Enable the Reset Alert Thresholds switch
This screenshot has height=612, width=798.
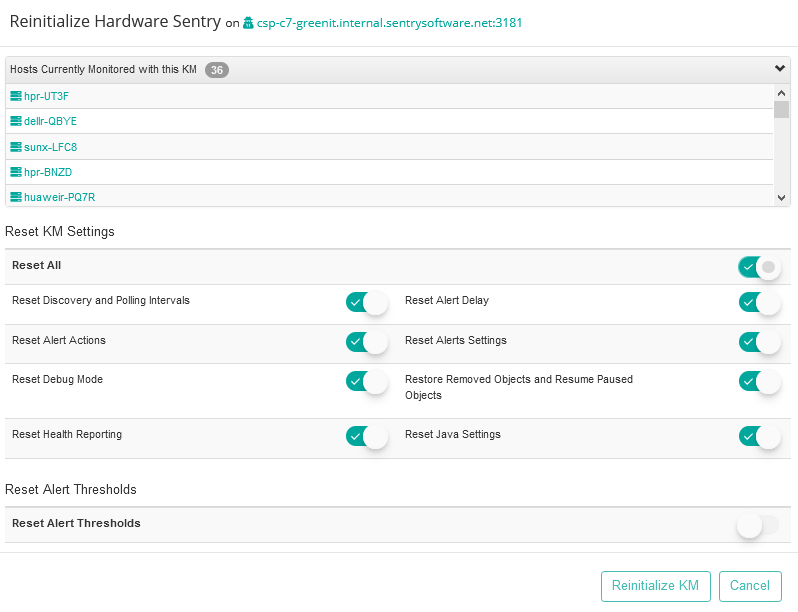click(x=757, y=525)
